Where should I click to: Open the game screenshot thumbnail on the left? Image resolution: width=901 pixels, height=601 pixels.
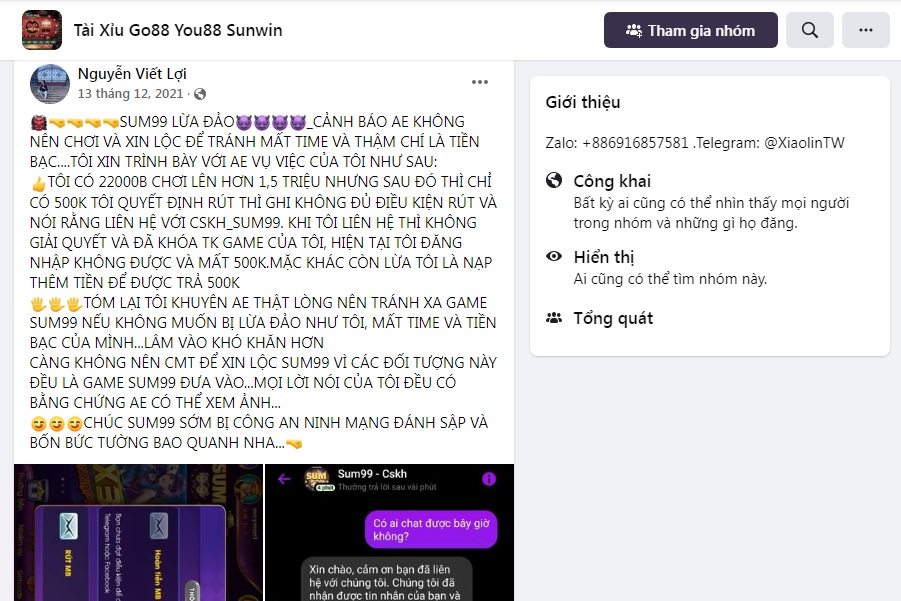pos(138,533)
